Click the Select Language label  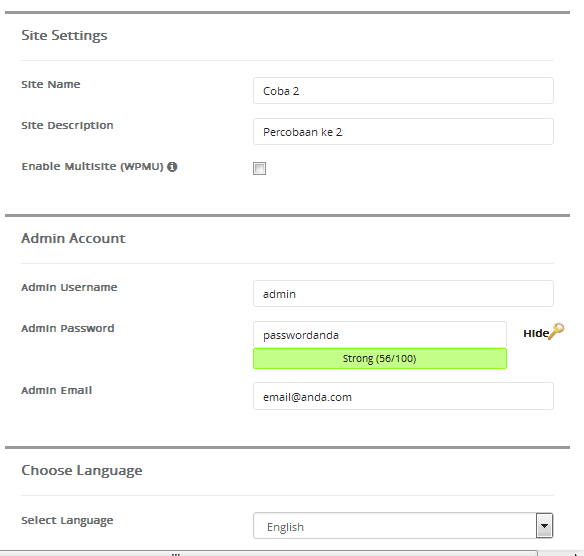point(67,520)
